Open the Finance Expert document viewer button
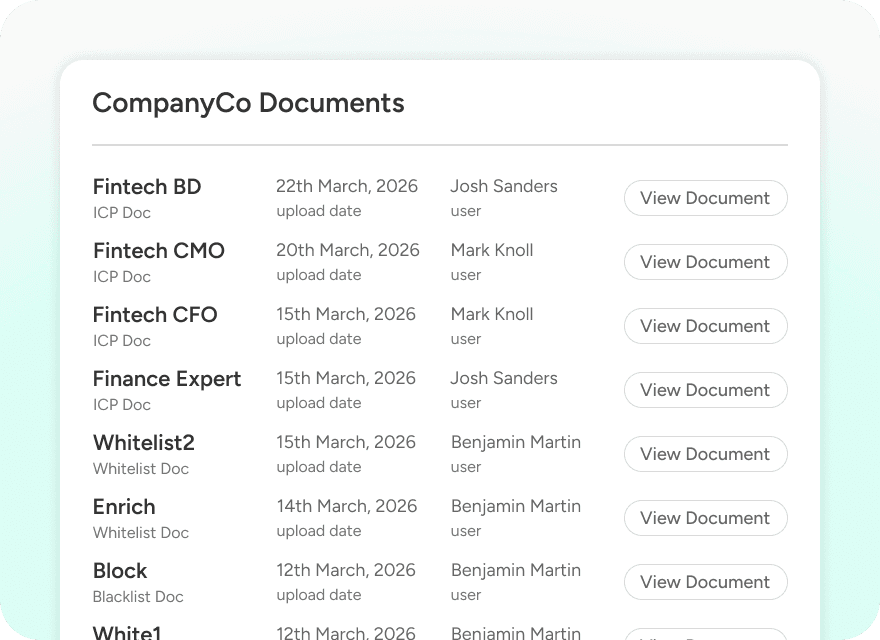 (x=705, y=390)
